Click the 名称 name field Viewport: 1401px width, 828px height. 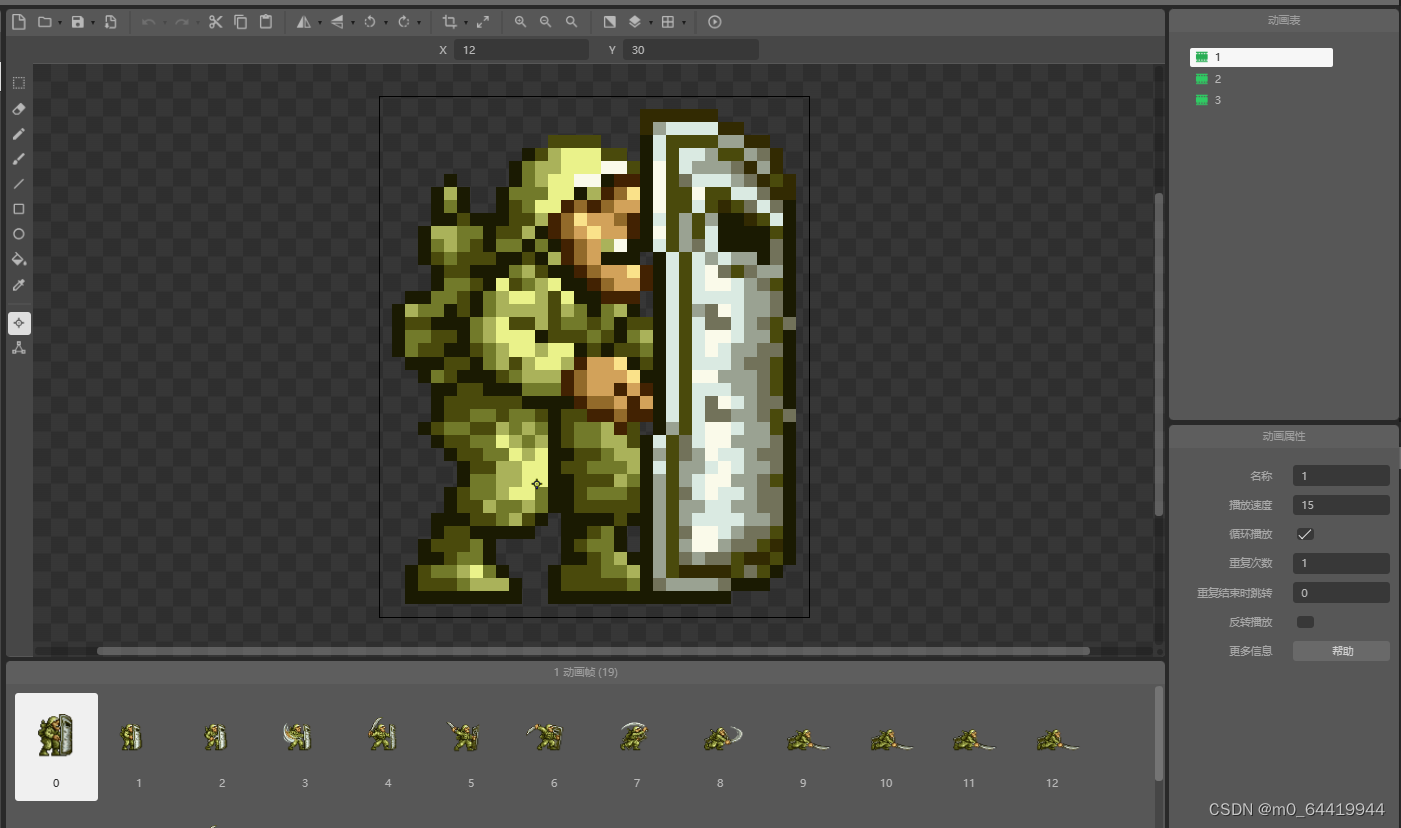[x=1341, y=476]
